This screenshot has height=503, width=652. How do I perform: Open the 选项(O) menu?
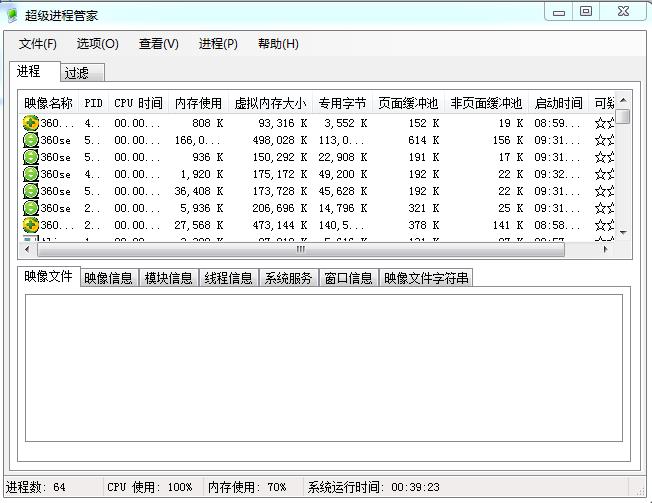point(98,44)
